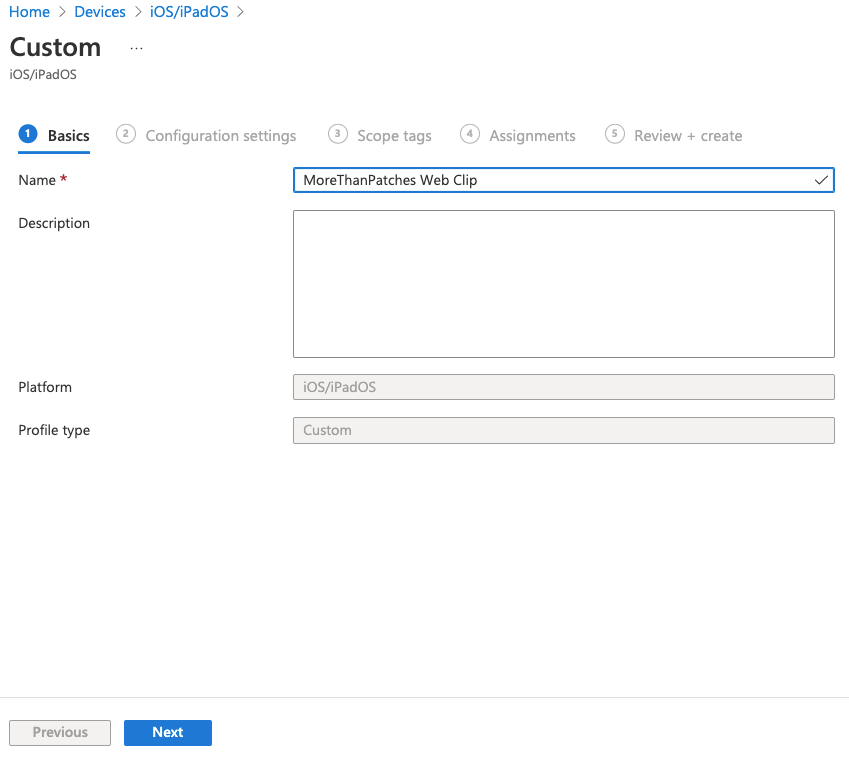This screenshot has height=760, width=849.
Task: Click the checkmark in the Name field
Action: pos(820,180)
